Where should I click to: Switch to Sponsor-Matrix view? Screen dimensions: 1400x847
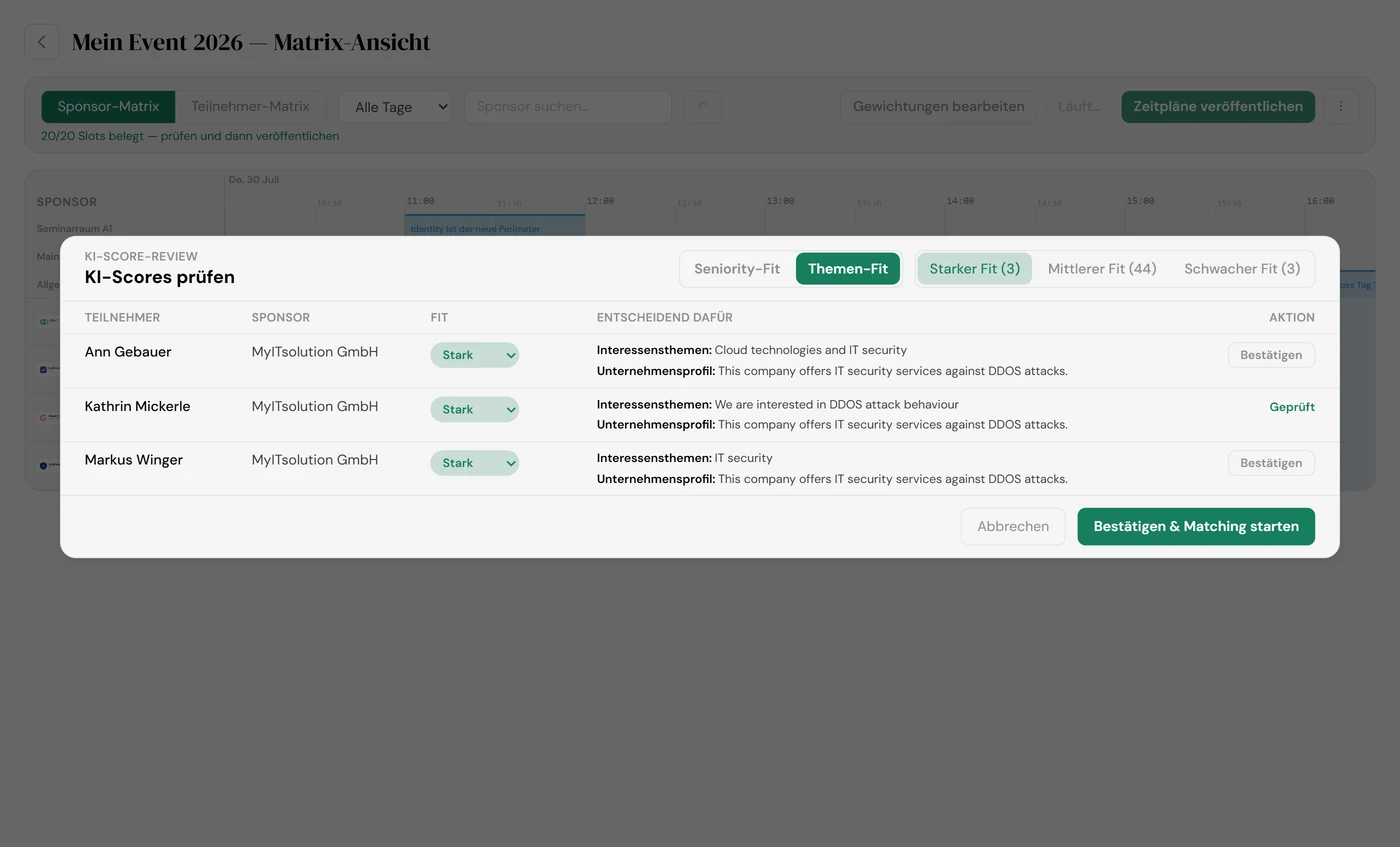point(108,107)
